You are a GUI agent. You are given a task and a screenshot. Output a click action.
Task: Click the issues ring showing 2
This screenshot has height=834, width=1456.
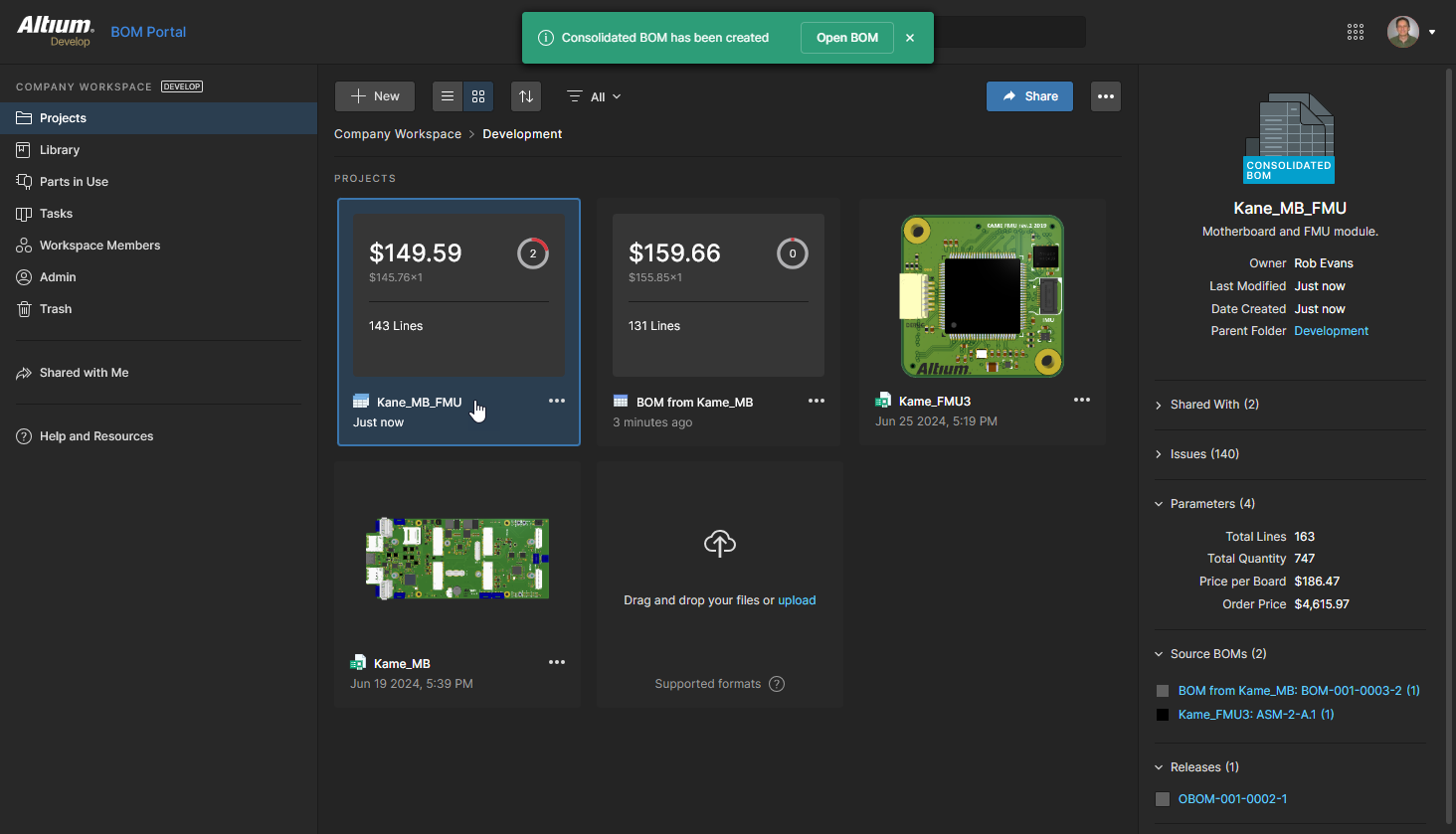pyautogui.click(x=533, y=253)
